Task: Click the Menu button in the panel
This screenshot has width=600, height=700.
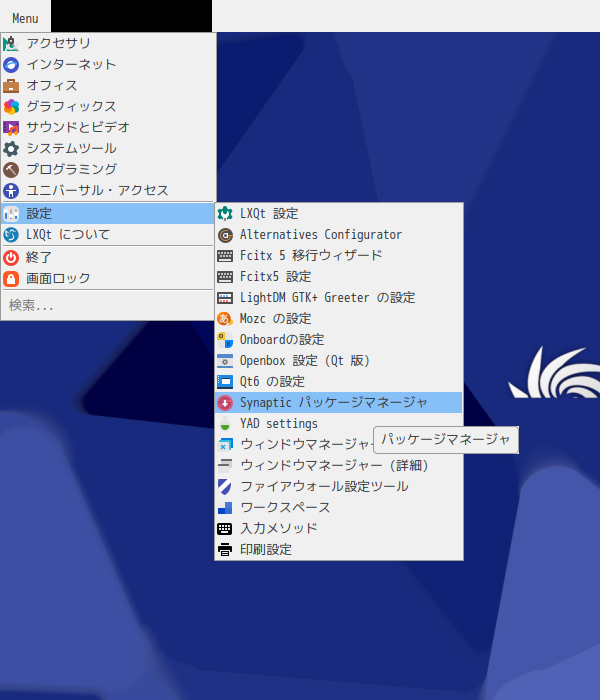Action: click(x=25, y=18)
